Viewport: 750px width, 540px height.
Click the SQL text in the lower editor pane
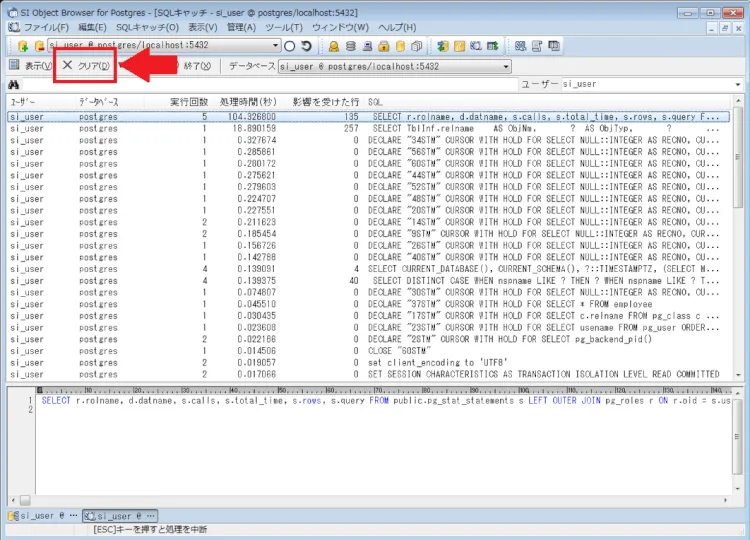click(x=386, y=401)
